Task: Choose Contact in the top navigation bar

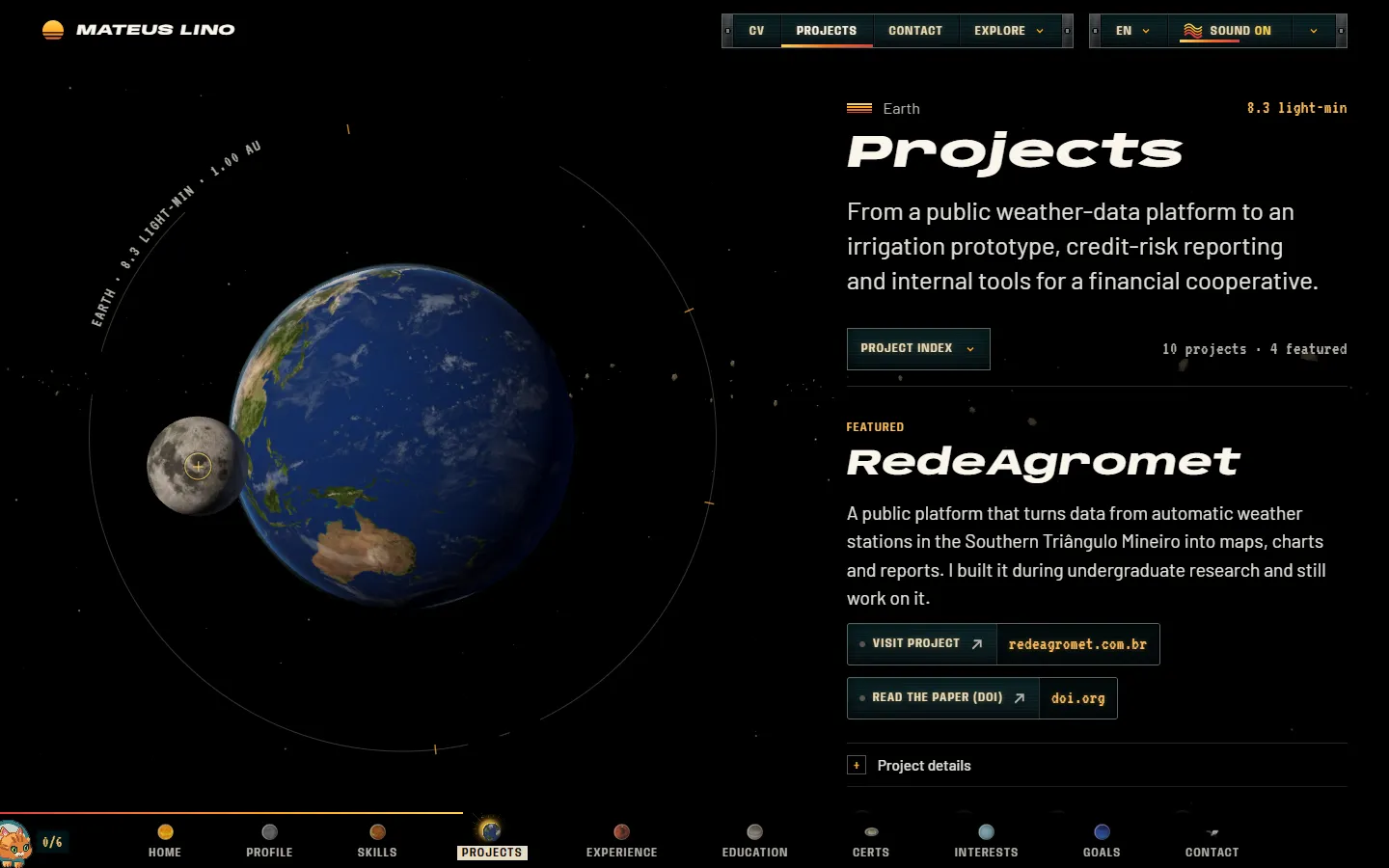Action: [915, 31]
